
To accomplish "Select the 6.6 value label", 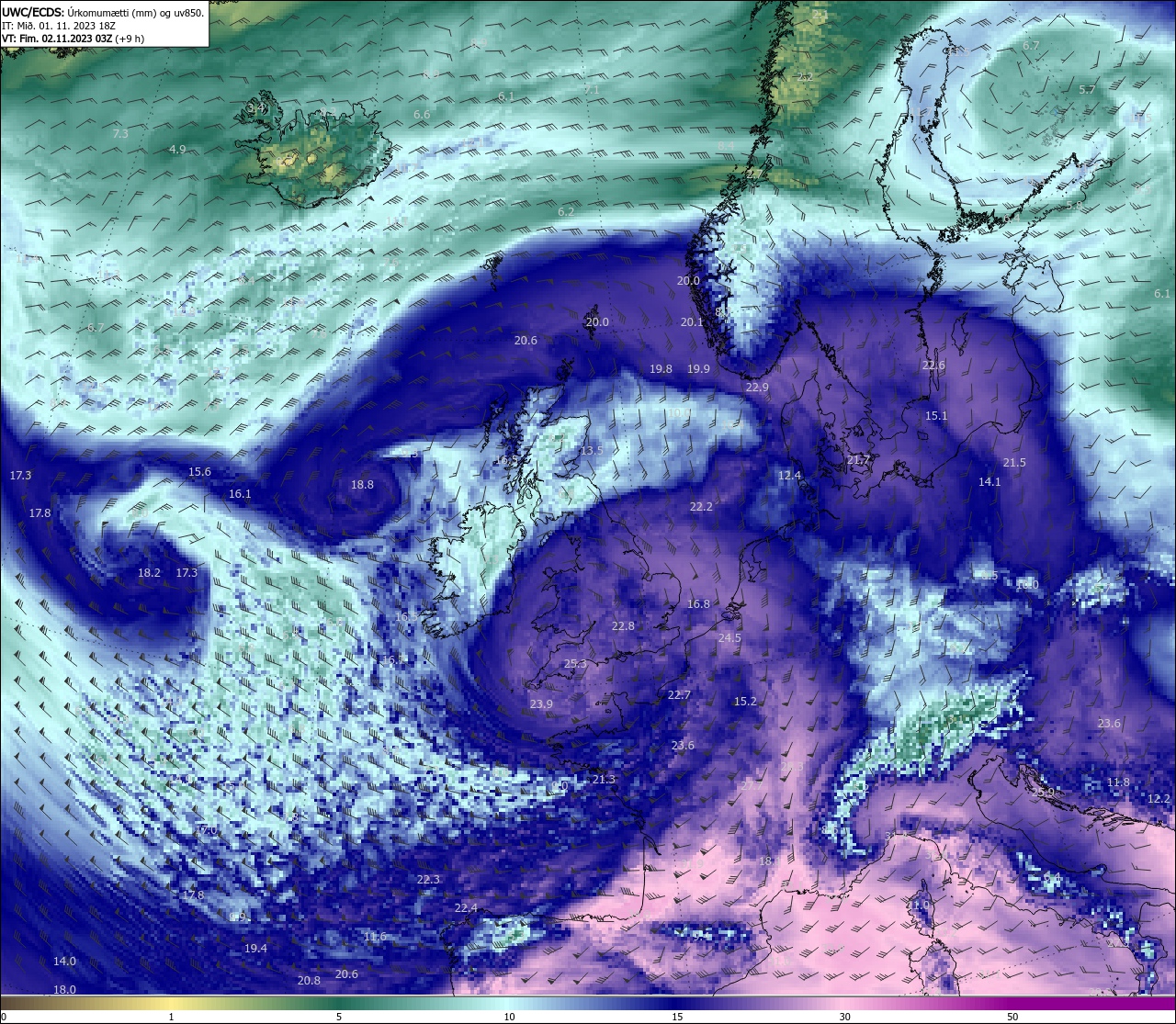I will 422,114.
